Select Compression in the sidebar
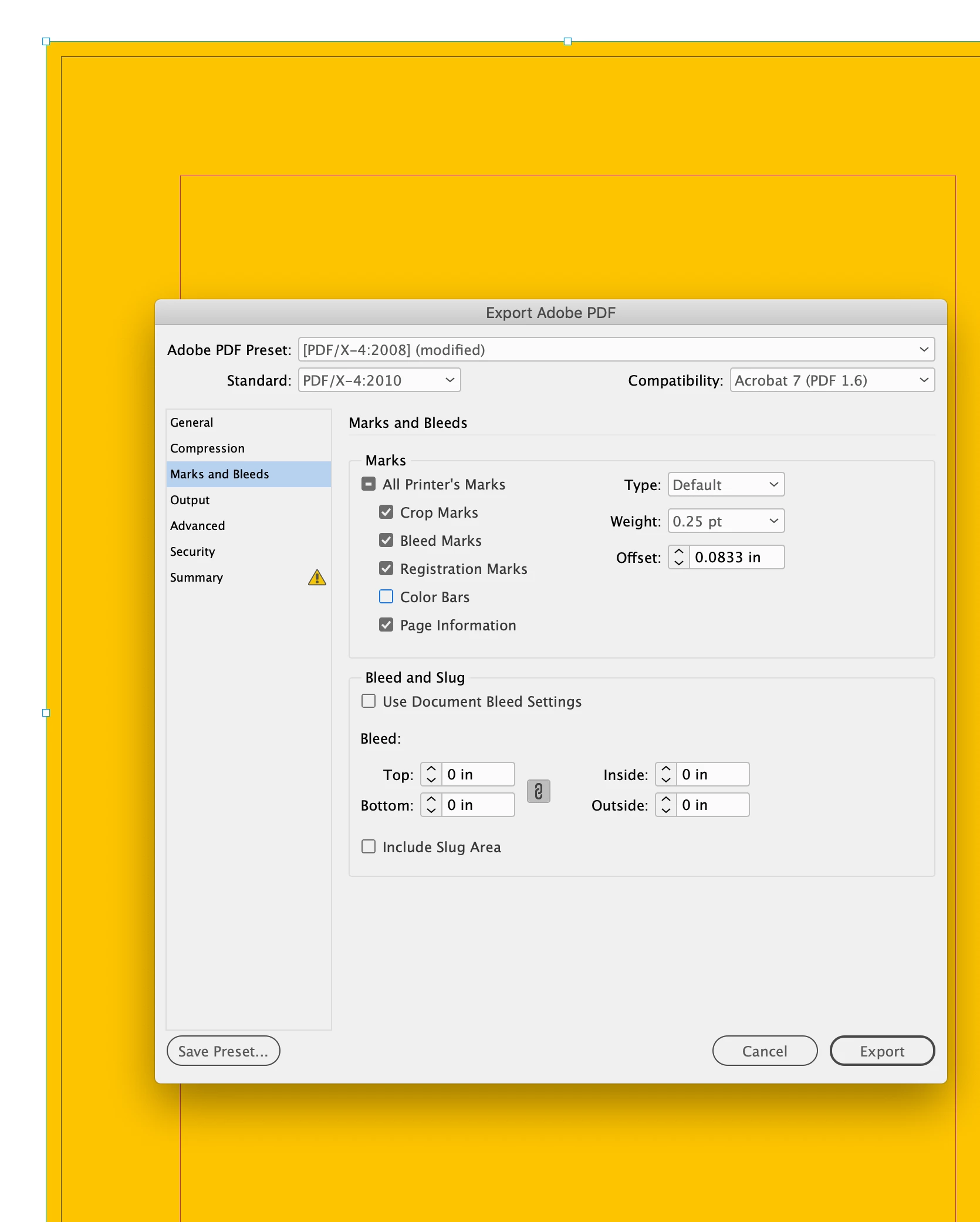This screenshot has width=980, height=1222. (249, 448)
